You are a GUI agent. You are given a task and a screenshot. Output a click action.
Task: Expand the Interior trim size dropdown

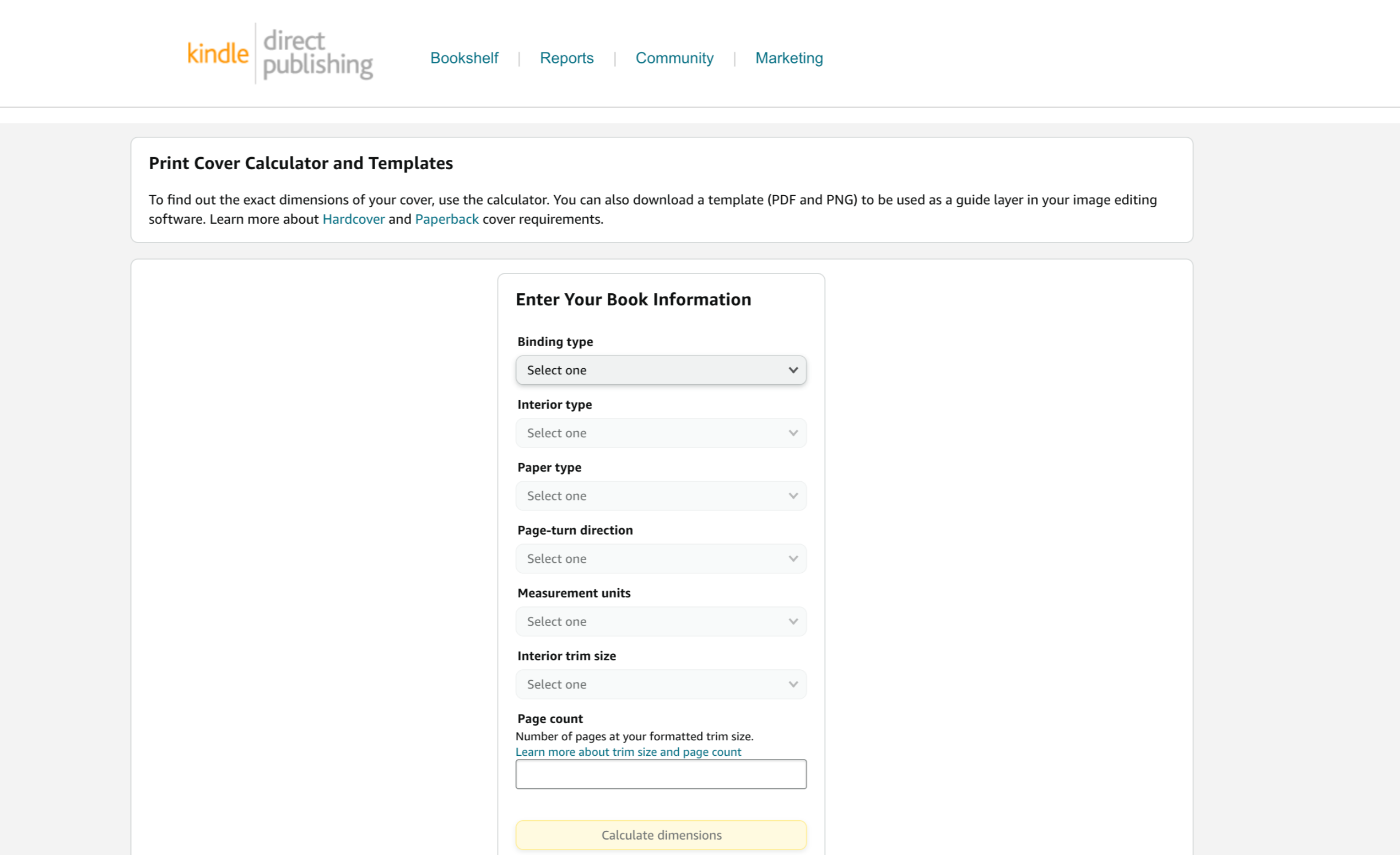pos(660,685)
